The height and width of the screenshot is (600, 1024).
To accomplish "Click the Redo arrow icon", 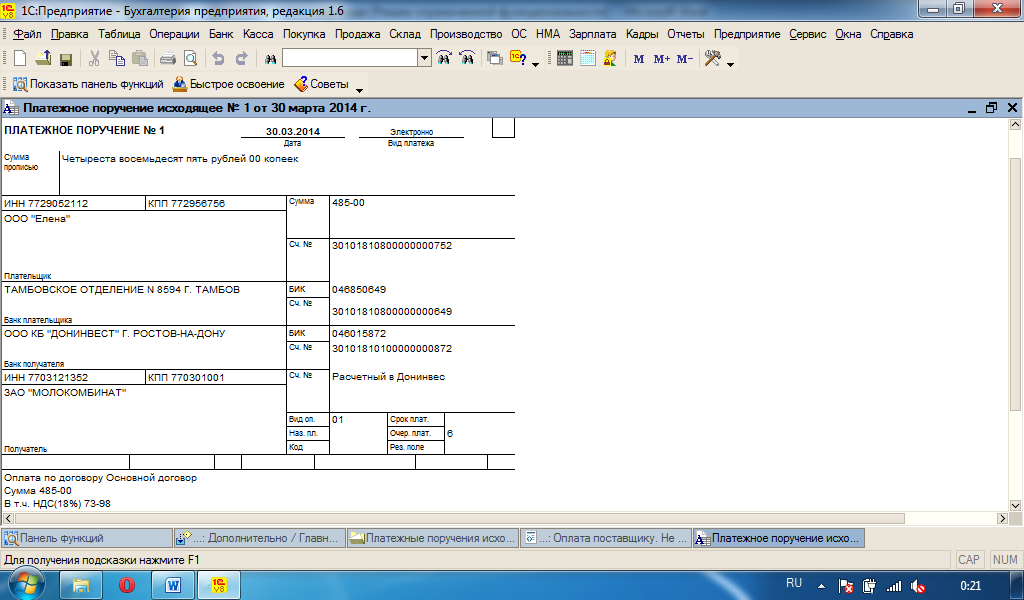I will (242, 59).
